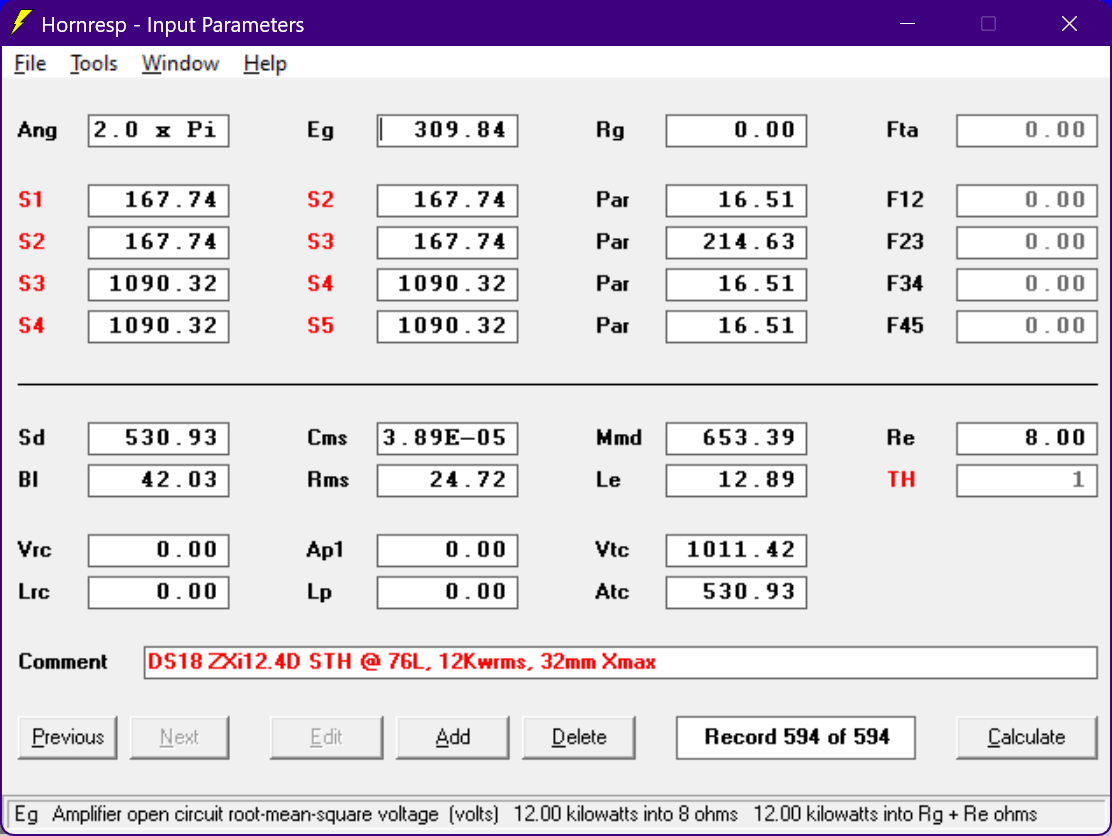Click the Lp field
Screen dimensions: 1112x836
coord(447,592)
